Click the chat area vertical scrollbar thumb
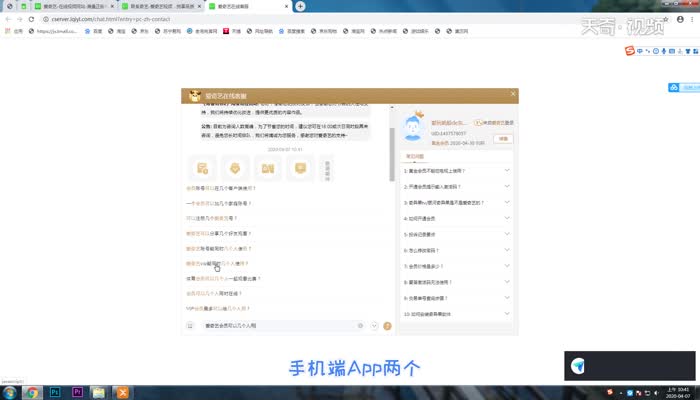 392,154
